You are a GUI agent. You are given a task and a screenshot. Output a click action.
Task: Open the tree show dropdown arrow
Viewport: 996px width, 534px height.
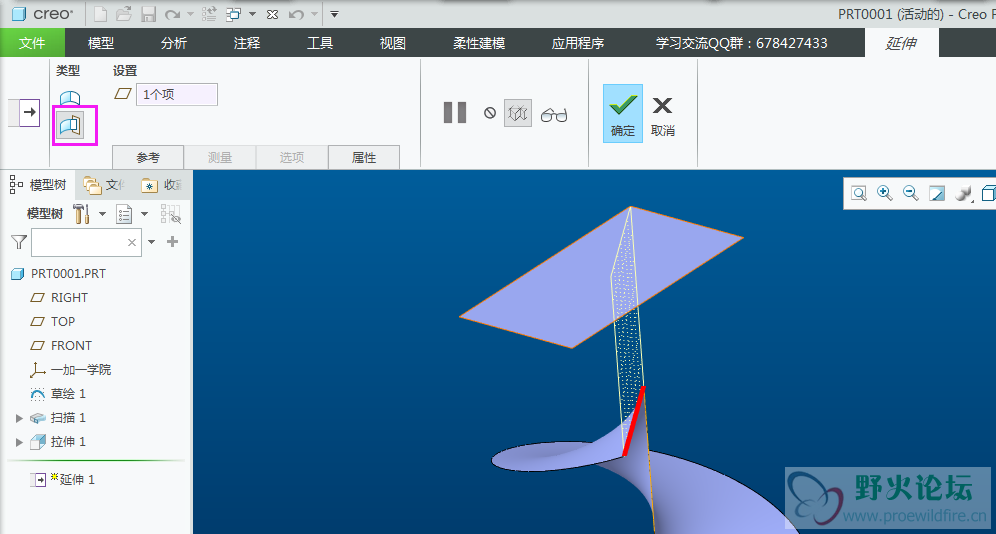(144, 214)
